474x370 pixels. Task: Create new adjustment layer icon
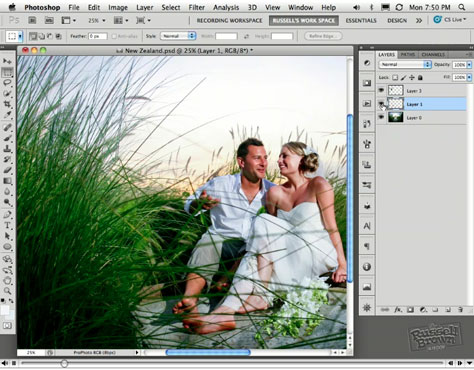423,310
